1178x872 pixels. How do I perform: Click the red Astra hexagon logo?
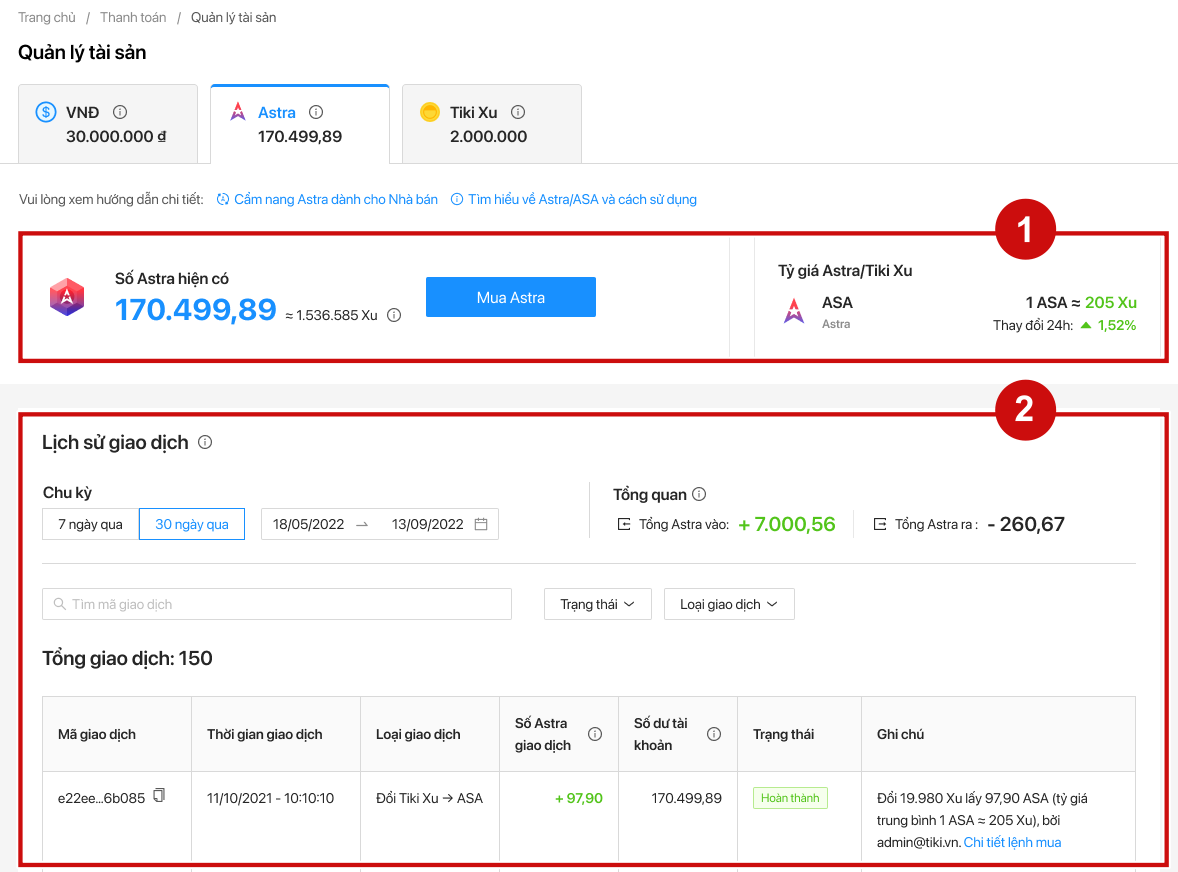67,297
